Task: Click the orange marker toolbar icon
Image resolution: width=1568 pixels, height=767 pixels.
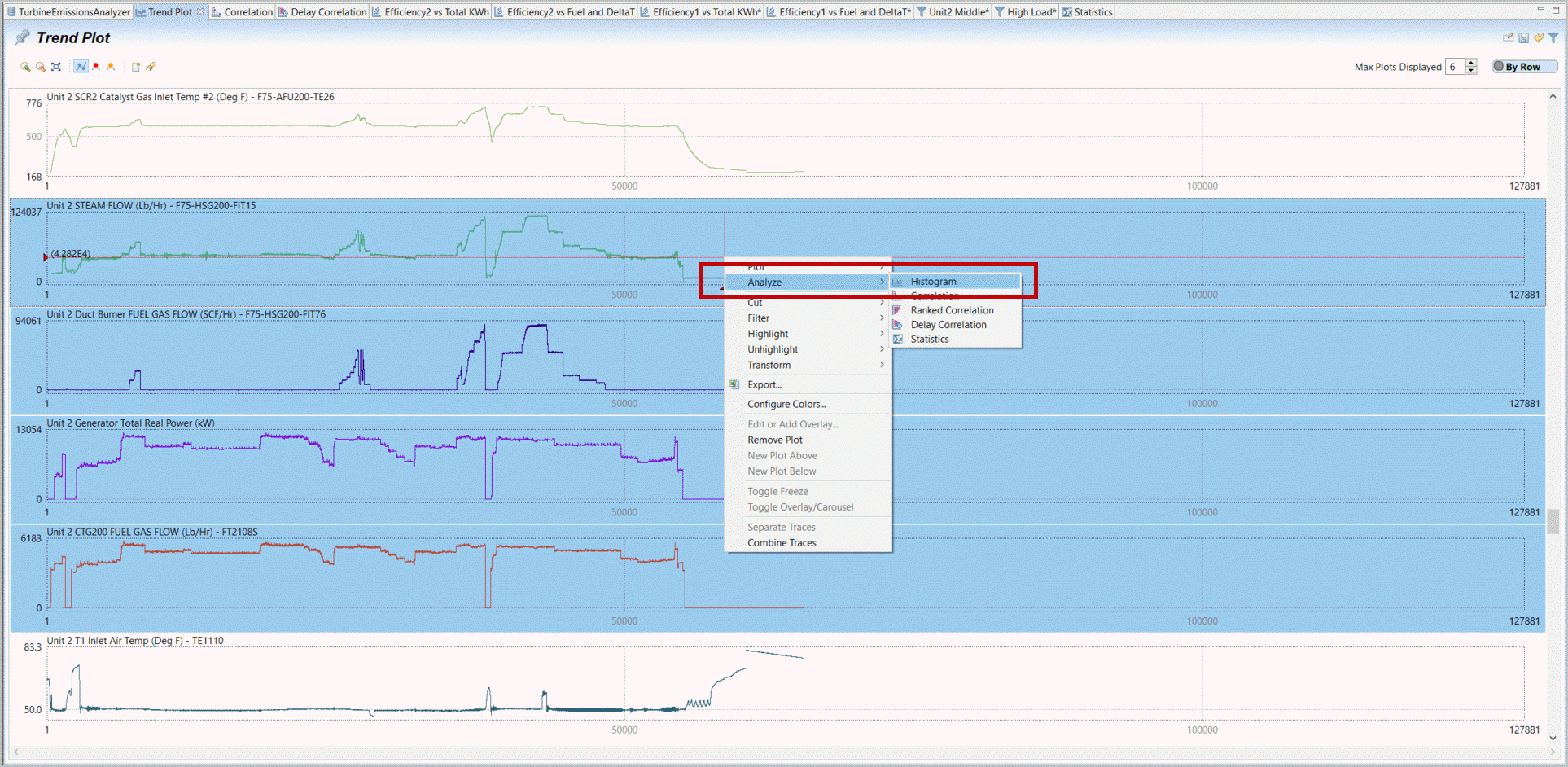Action: coord(111,67)
